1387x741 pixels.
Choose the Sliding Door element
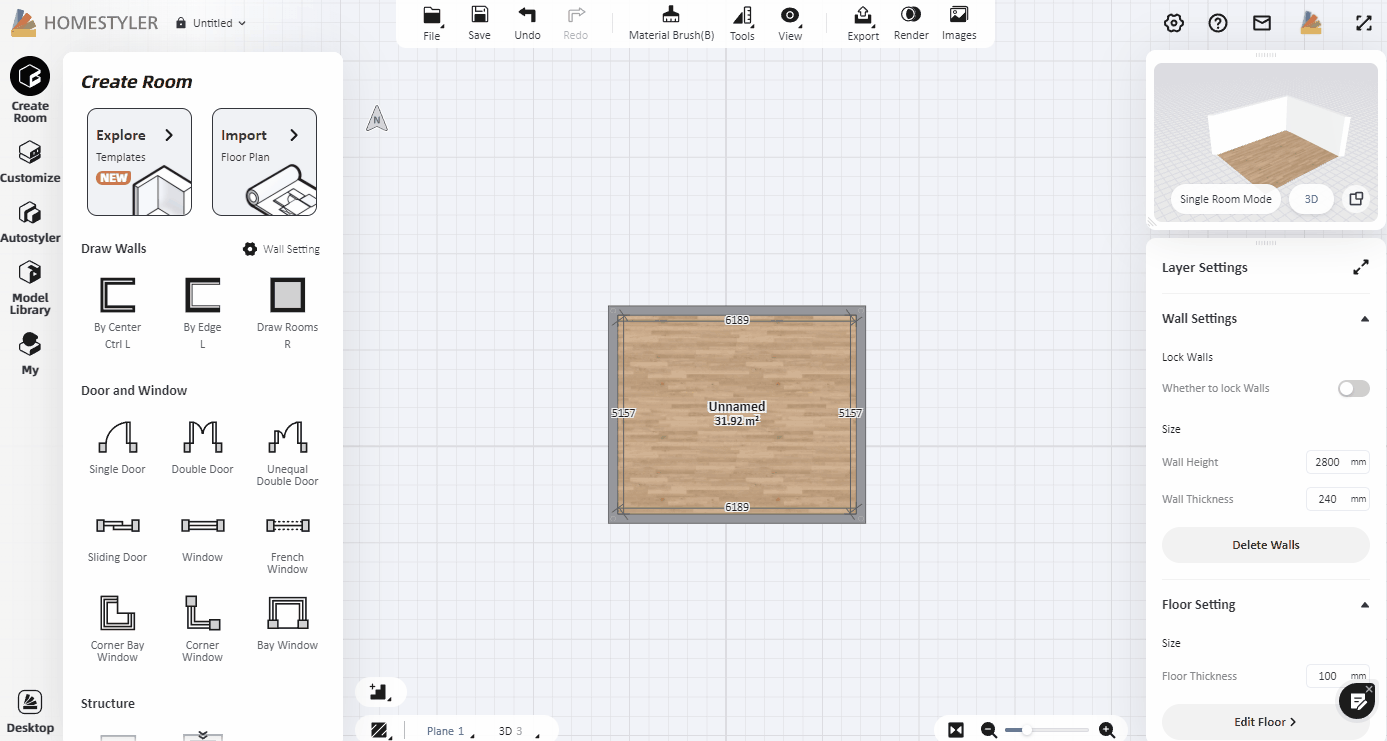click(117, 526)
